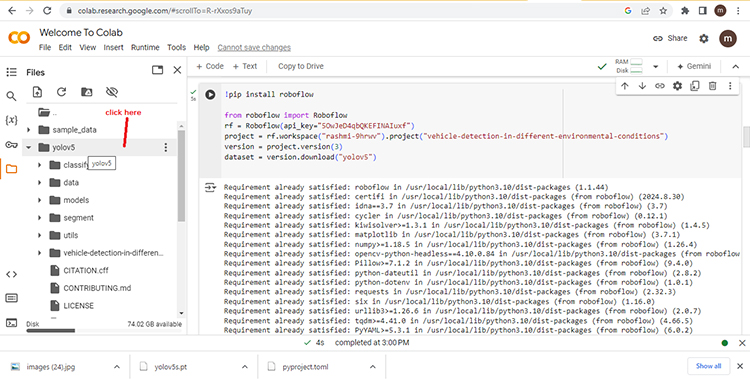Open cell settings gear in cell toolbar

[677, 86]
